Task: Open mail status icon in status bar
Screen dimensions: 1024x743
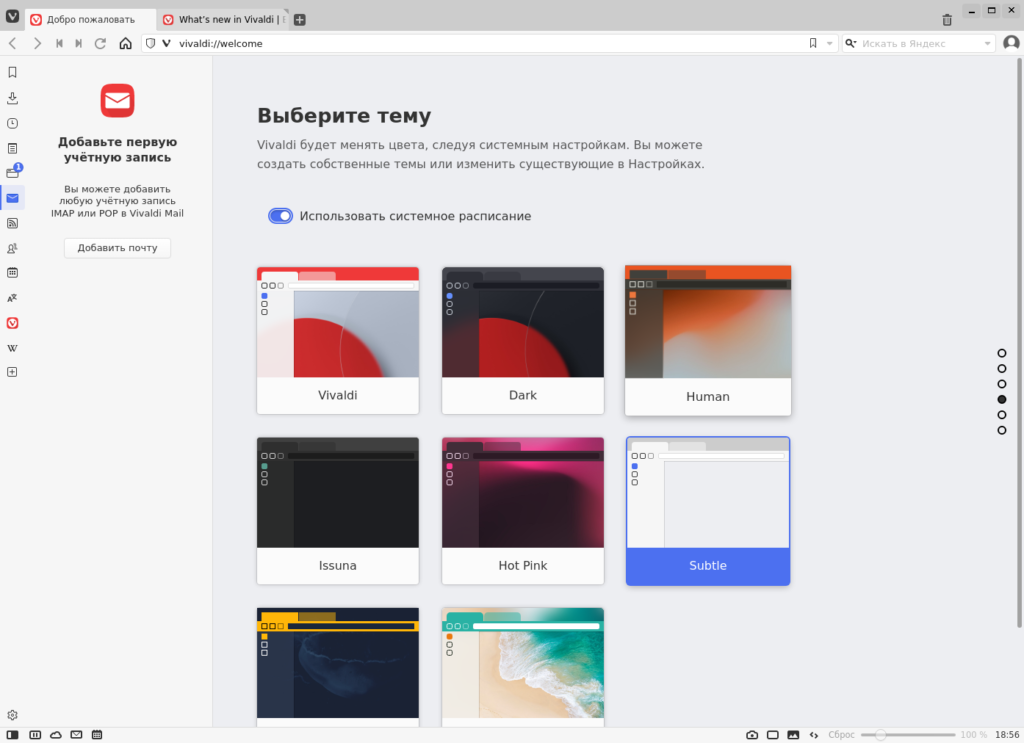Action: (76, 735)
